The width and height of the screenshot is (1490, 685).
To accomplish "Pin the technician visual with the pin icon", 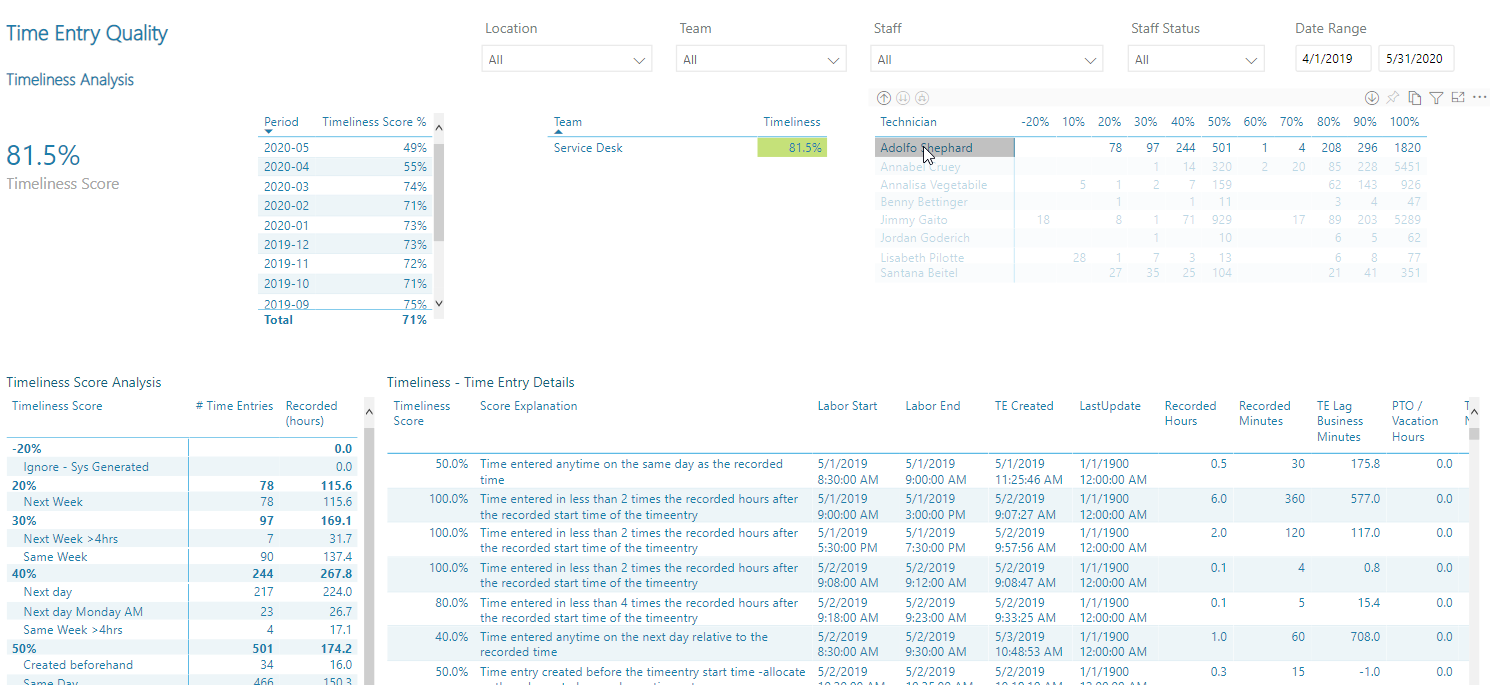I will pyautogui.click(x=1393, y=98).
